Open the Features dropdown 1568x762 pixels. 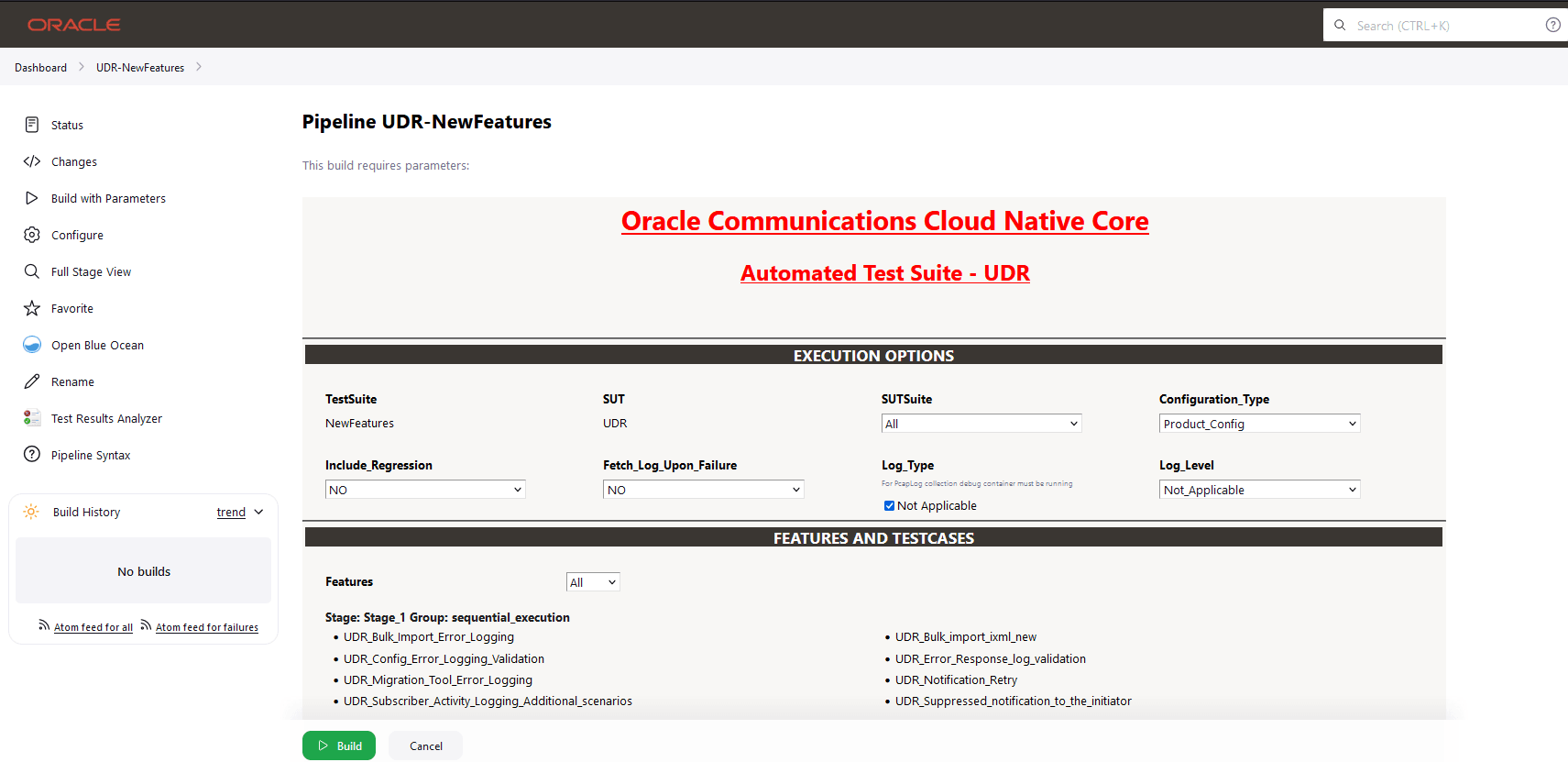(x=593, y=582)
